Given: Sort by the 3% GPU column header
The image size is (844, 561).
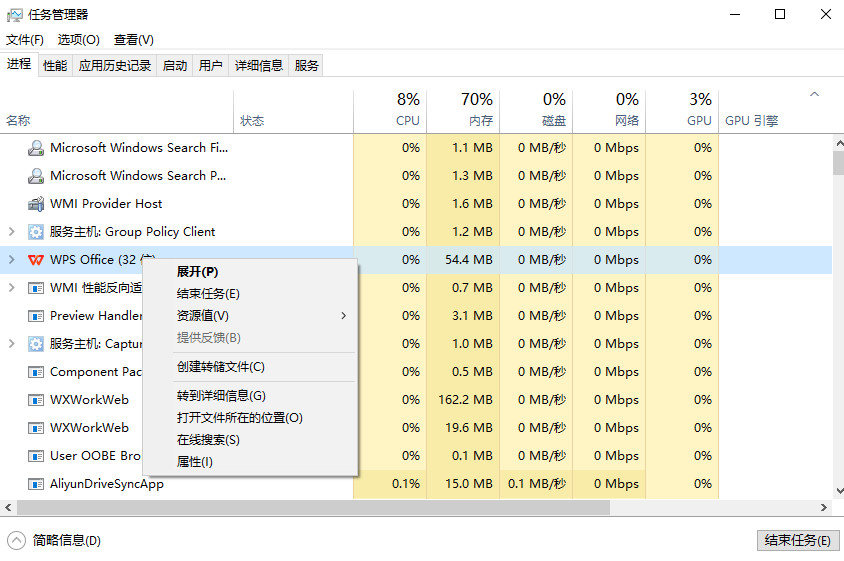Looking at the screenshot, I should click(683, 111).
